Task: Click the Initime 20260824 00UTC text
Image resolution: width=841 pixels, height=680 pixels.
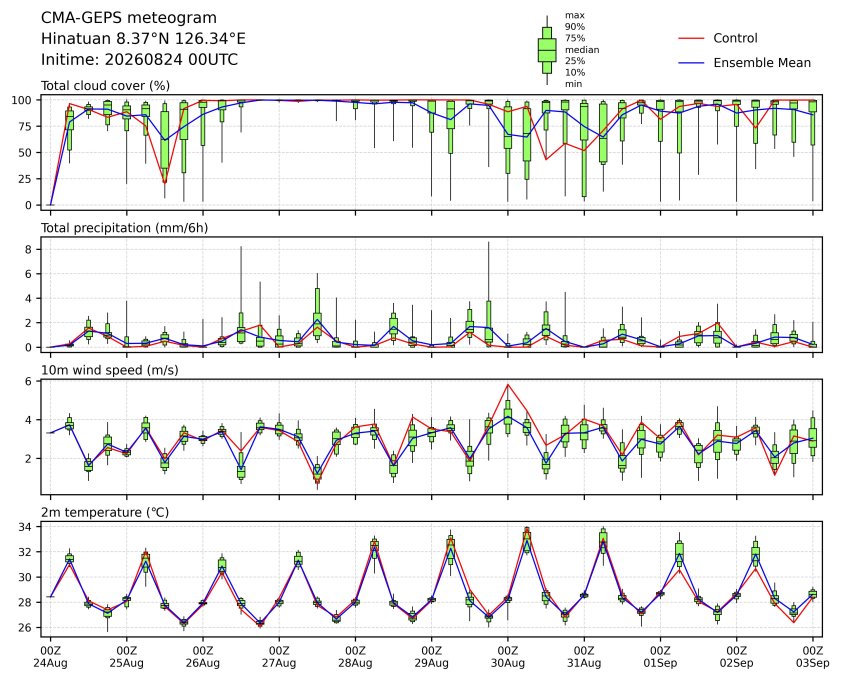Action: coord(139,59)
